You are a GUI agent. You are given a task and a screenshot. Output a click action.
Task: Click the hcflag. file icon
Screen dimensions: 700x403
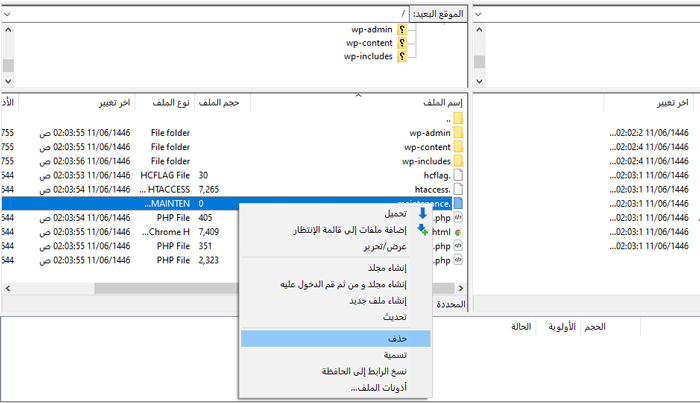[458, 175]
